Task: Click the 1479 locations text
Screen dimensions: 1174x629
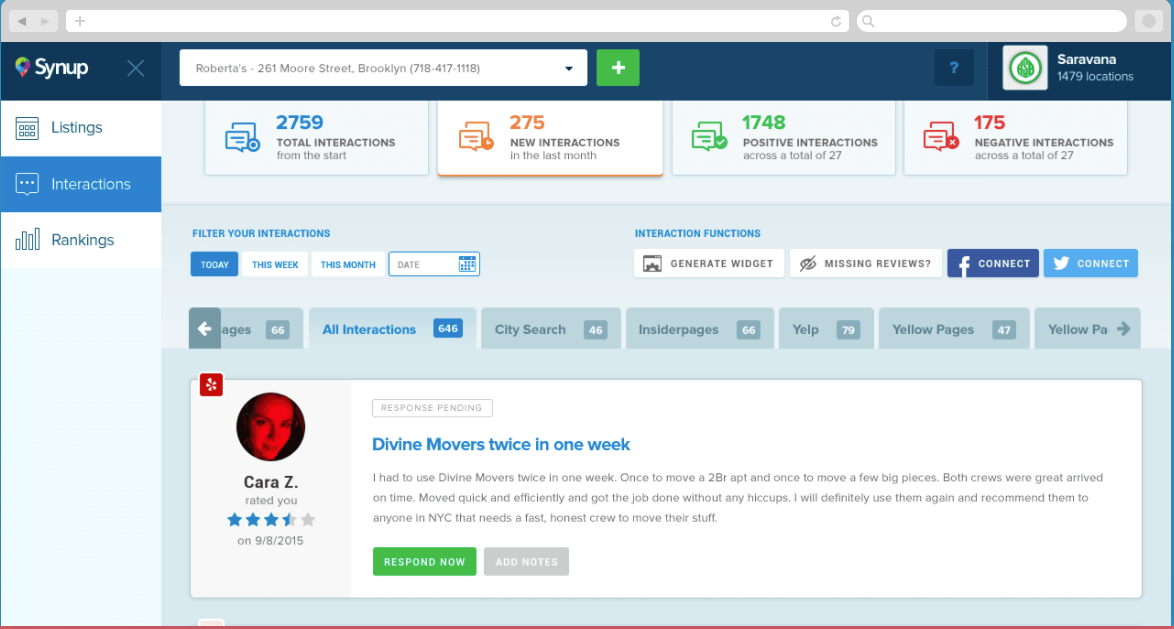Action: pos(1095,76)
